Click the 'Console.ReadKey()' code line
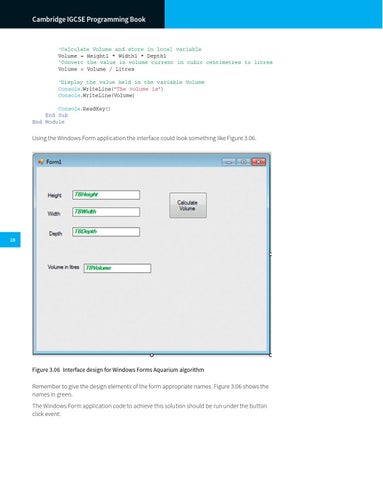 pos(84,109)
